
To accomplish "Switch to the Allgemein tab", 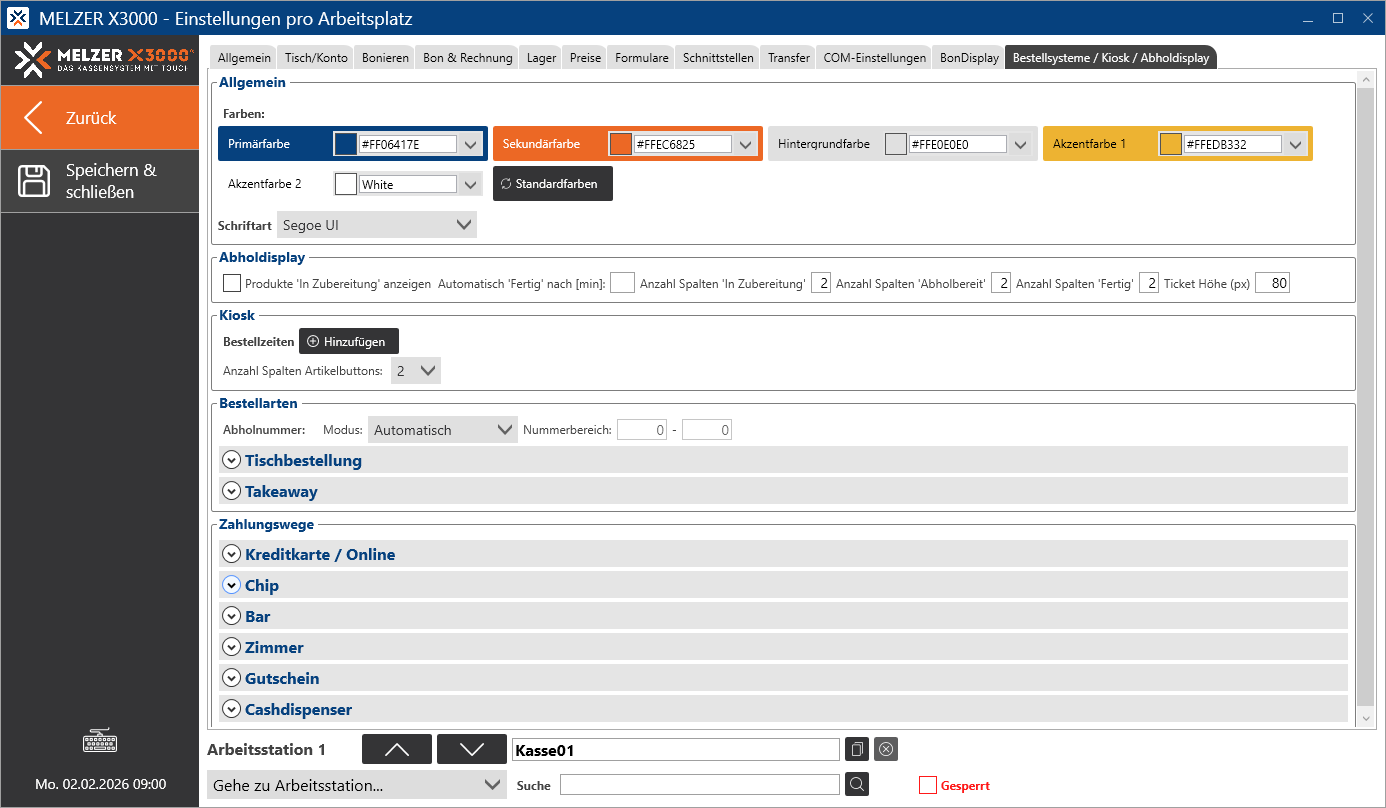I will 244,58.
